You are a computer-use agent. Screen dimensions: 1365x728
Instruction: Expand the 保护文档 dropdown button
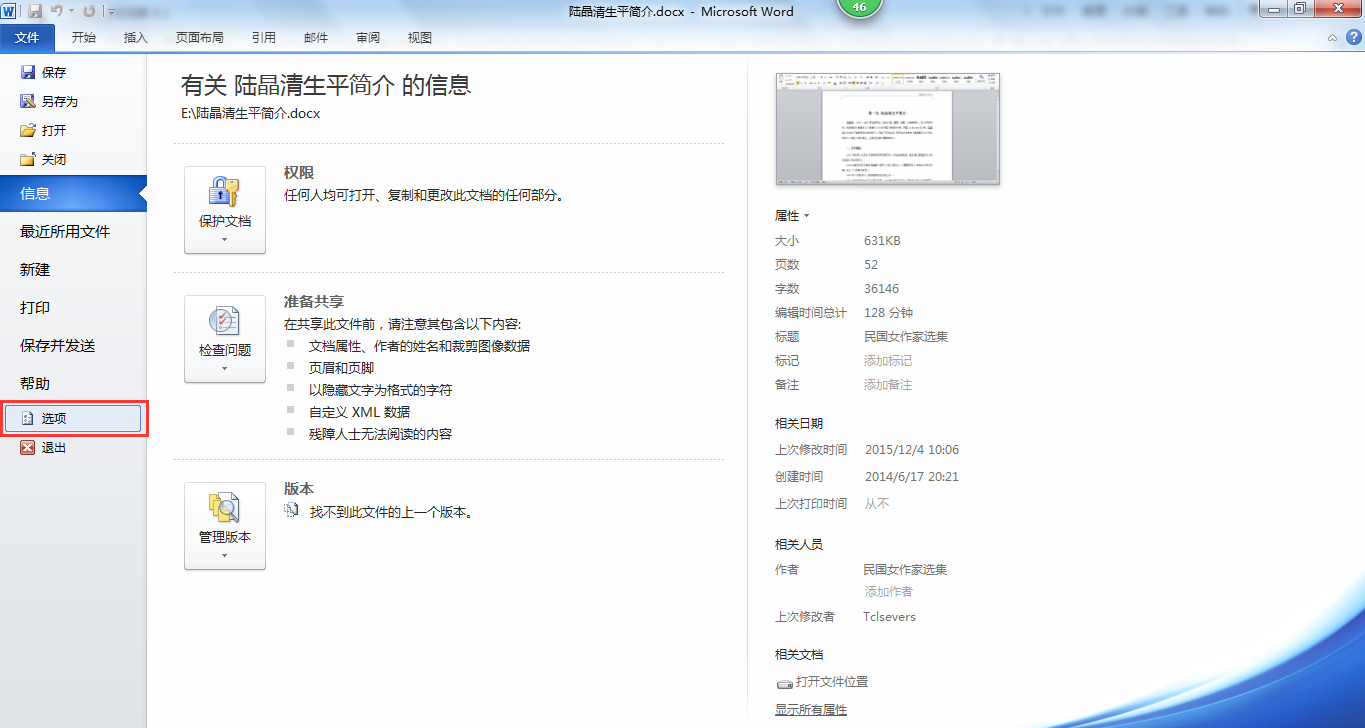pos(225,210)
